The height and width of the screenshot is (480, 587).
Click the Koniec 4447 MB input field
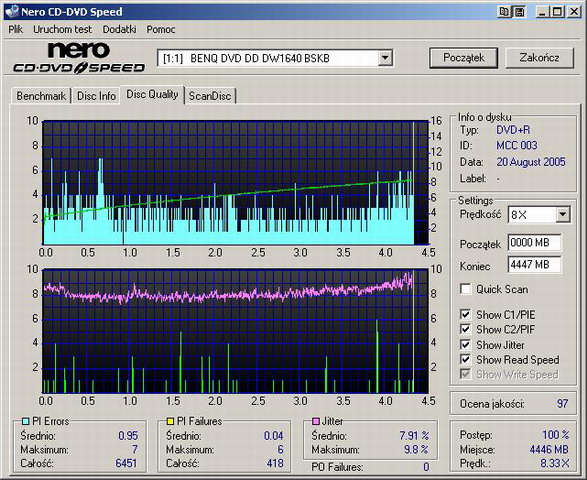535,265
